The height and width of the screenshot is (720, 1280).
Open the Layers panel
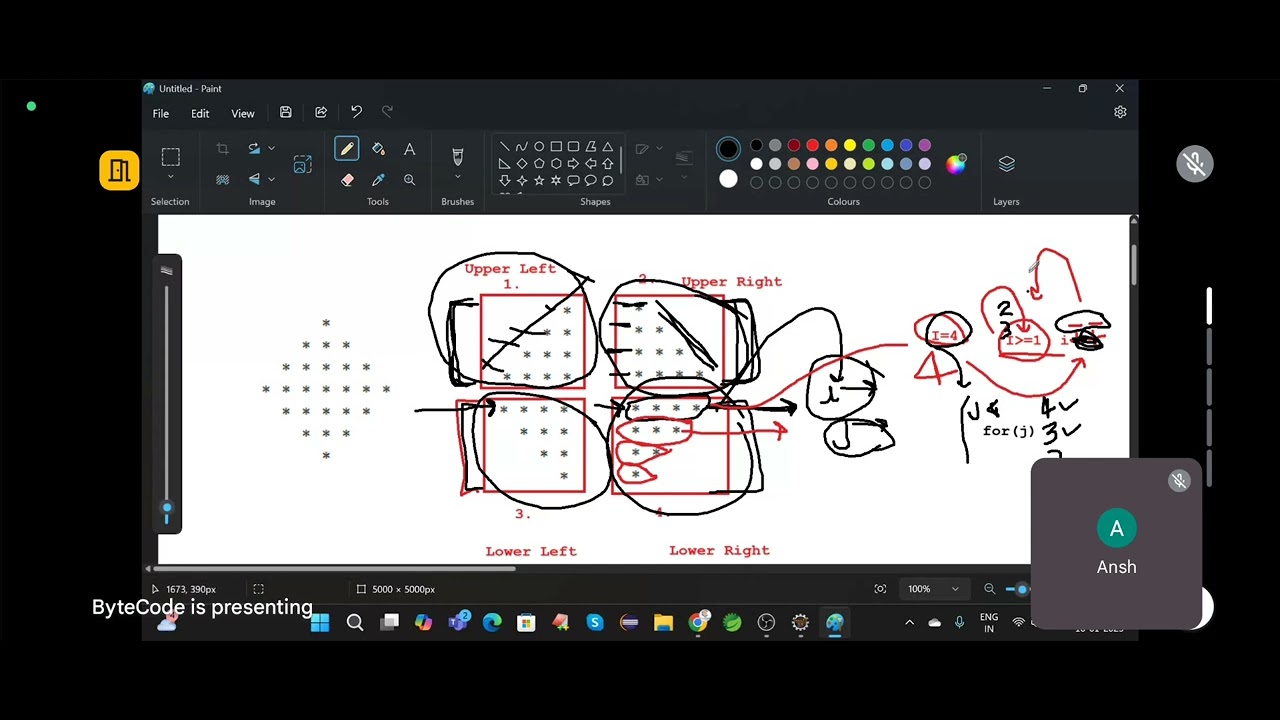(1006, 164)
